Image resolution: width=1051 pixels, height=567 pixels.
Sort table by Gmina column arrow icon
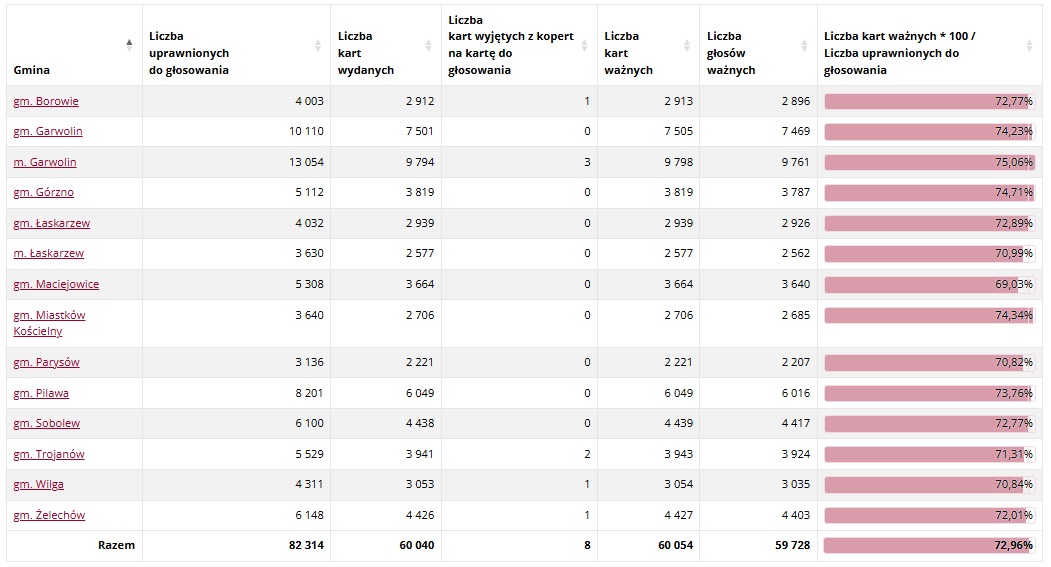129,45
